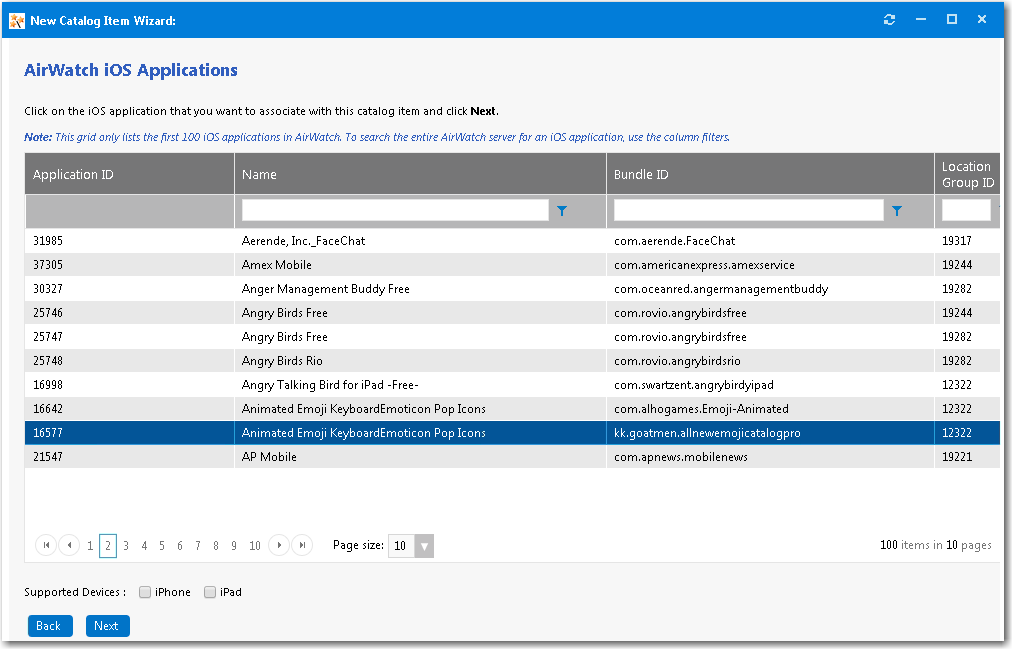The width and height of the screenshot is (1012, 649).
Task: Maximize the New Catalog Item Wizard window
Action: [x=952, y=19]
